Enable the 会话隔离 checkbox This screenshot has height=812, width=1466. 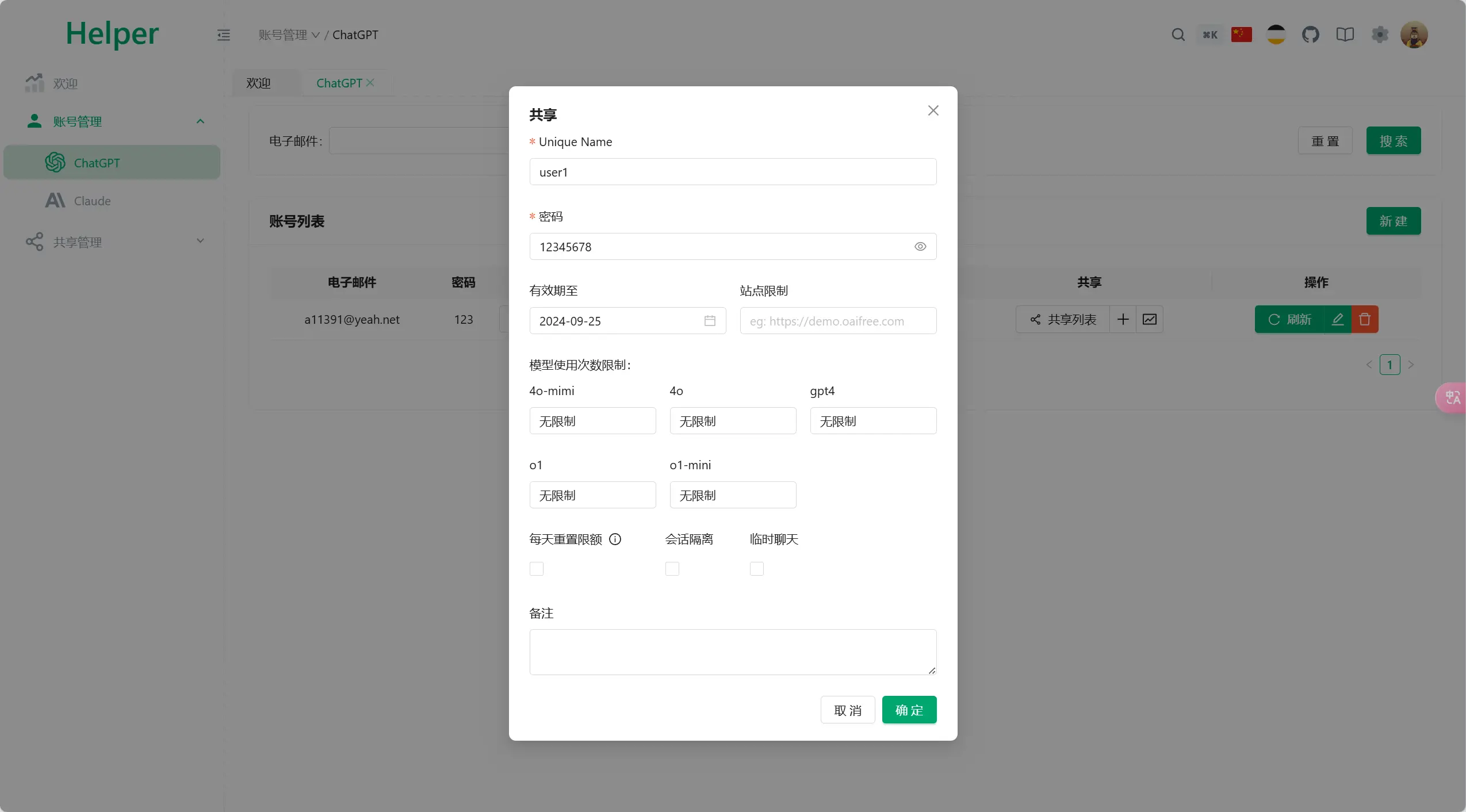point(672,568)
